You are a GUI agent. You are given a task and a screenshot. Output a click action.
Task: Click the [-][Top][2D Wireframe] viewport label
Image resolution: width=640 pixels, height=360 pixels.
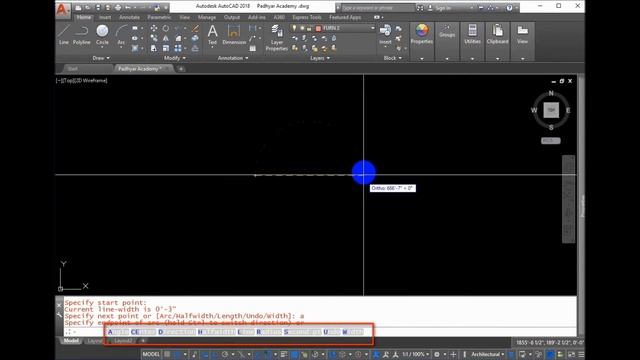pyautogui.click(x=82, y=80)
